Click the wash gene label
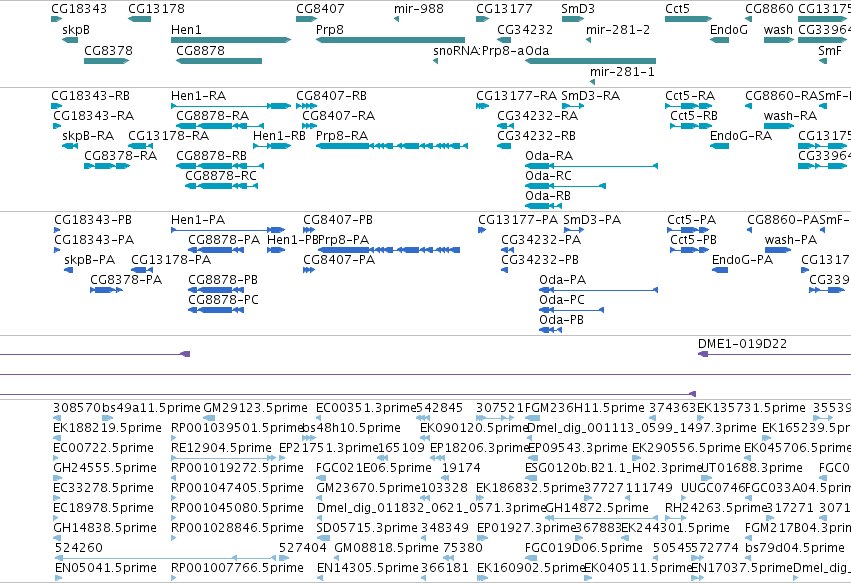The width and height of the screenshot is (851, 583). [778, 30]
